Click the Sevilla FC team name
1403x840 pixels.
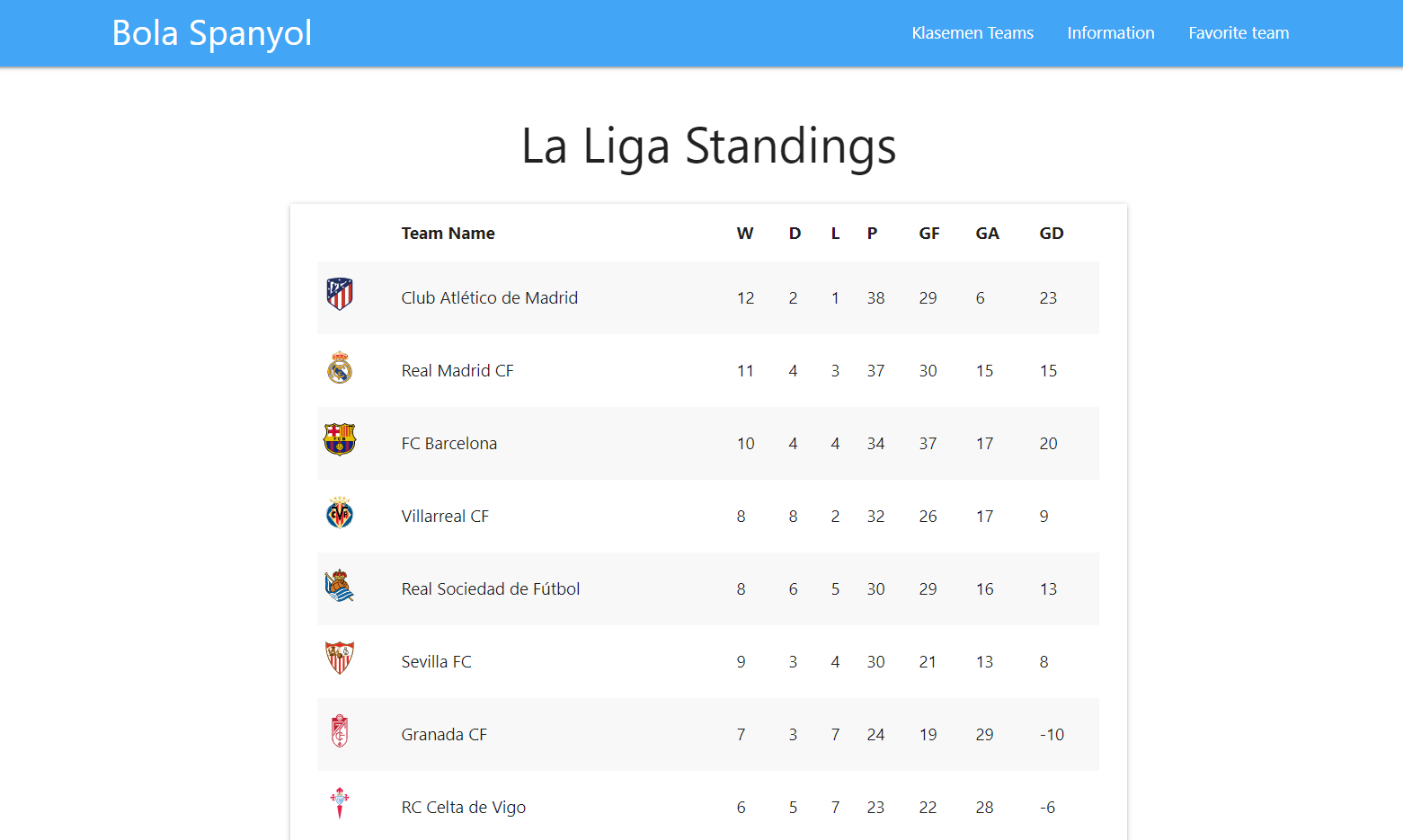[x=436, y=662]
